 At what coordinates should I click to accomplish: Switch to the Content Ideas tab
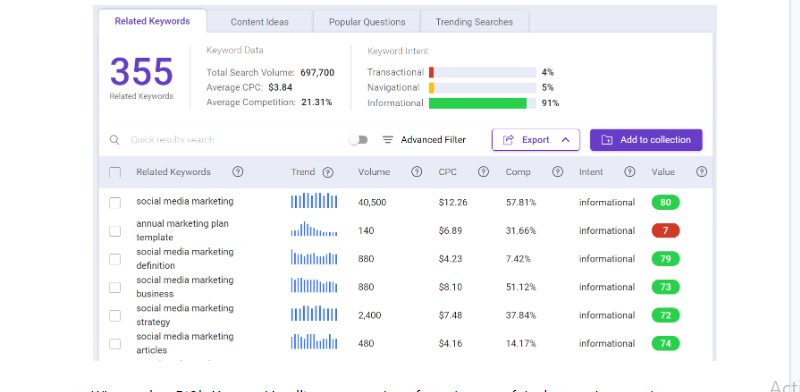pyautogui.click(x=260, y=22)
